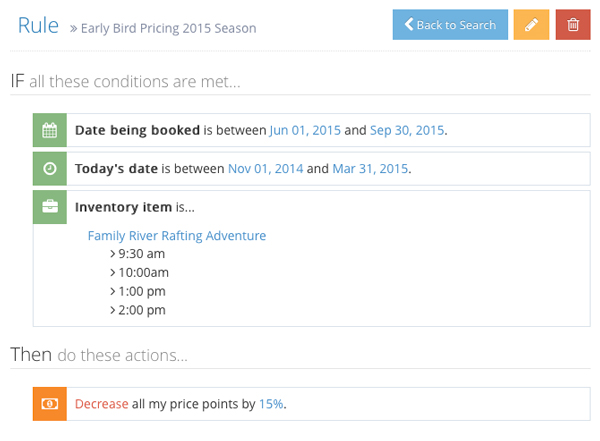This screenshot has width=600, height=441.
Task: Go back using Back to Search button
Action: coord(450,25)
